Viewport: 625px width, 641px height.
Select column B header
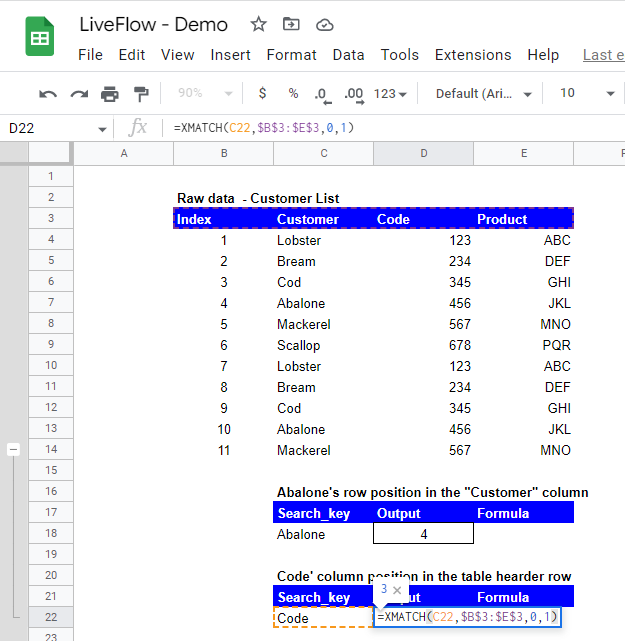(x=224, y=153)
